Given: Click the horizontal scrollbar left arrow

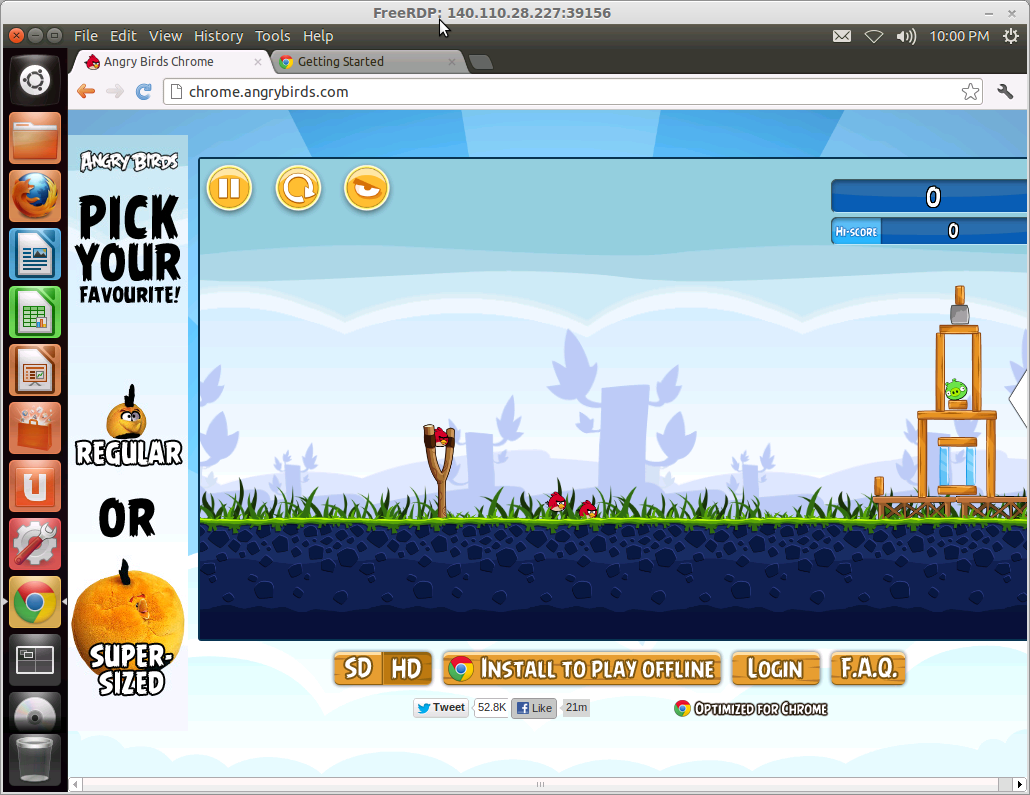Looking at the screenshot, I should click(x=76, y=784).
